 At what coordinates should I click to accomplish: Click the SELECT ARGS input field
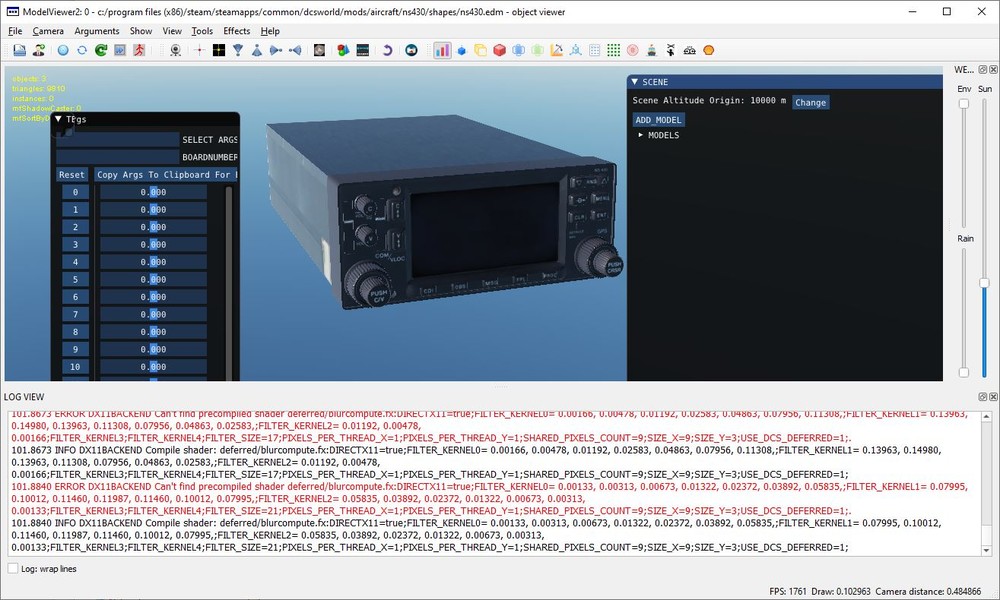[117, 140]
